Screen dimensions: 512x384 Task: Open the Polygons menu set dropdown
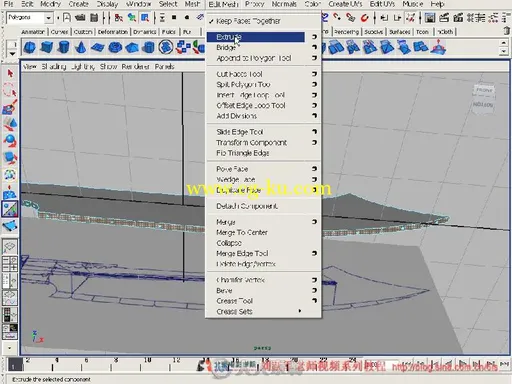(49, 17)
